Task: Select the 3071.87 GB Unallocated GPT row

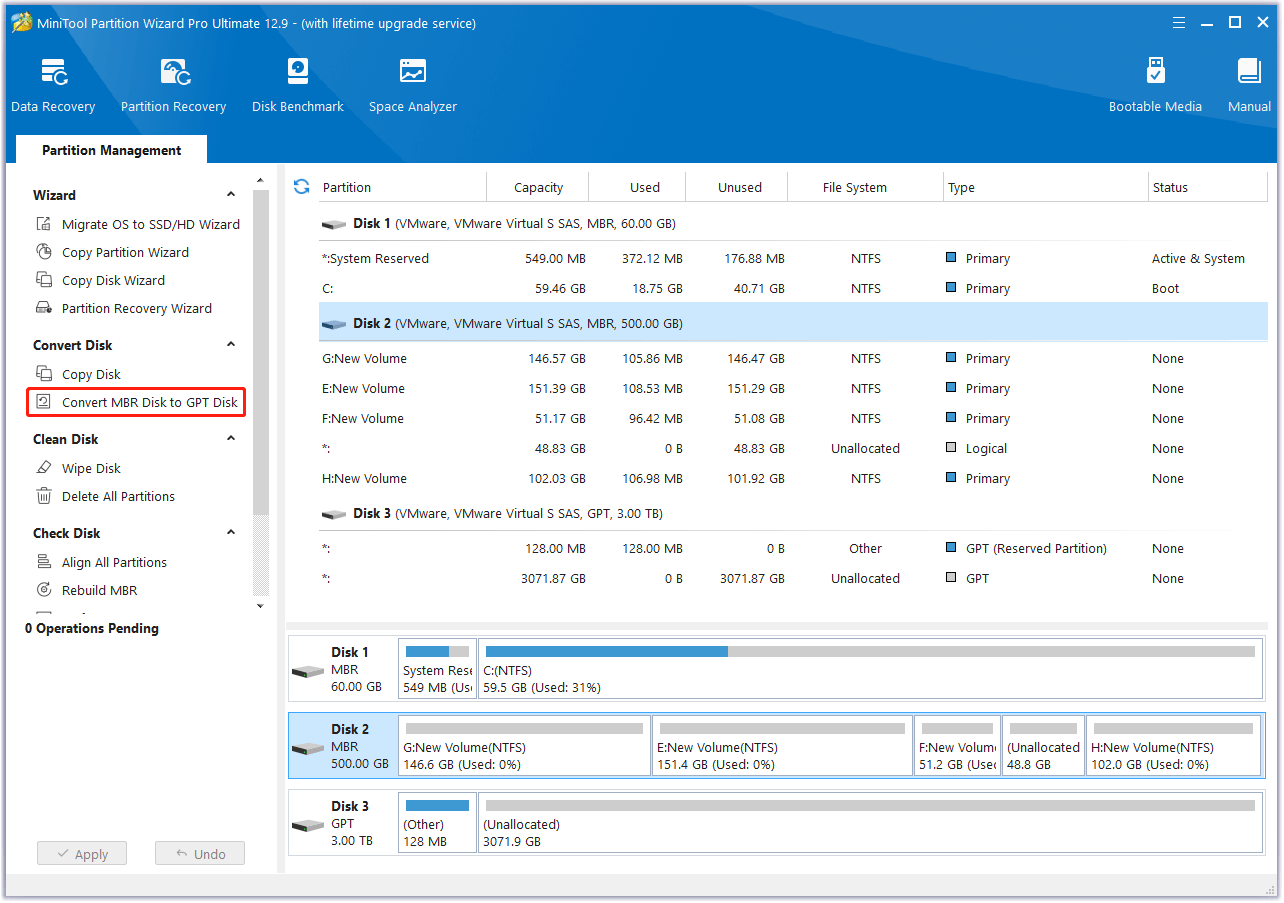Action: pos(793,579)
